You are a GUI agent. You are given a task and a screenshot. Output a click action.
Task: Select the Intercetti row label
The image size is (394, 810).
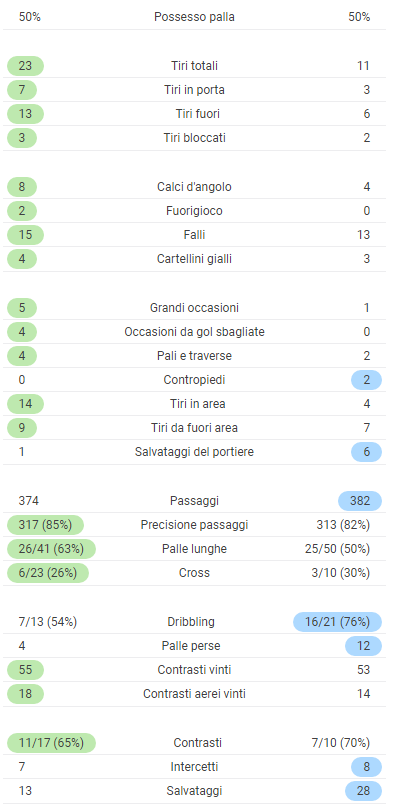point(194,767)
